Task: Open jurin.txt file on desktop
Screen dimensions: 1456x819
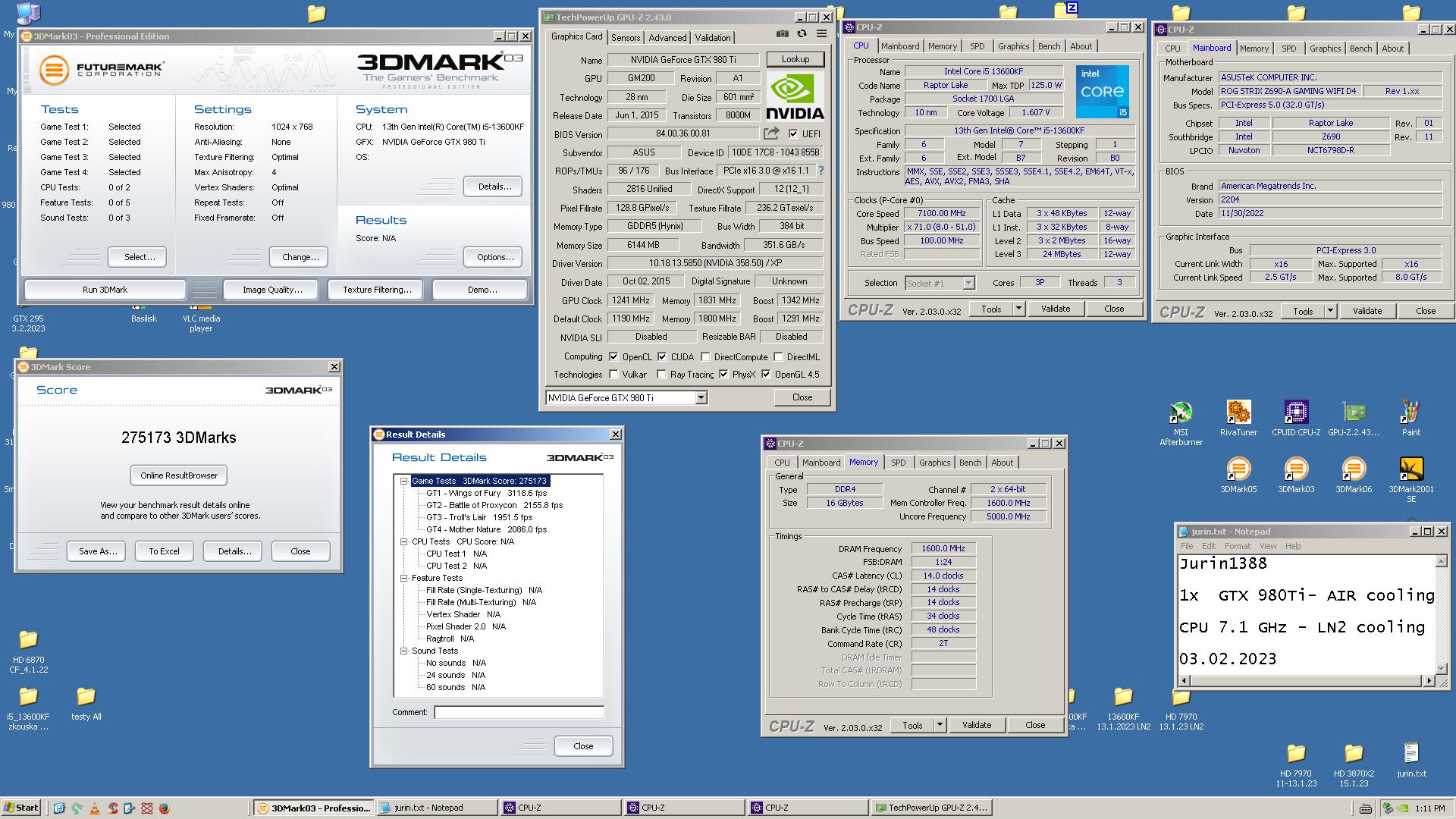Action: coord(1411,760)
